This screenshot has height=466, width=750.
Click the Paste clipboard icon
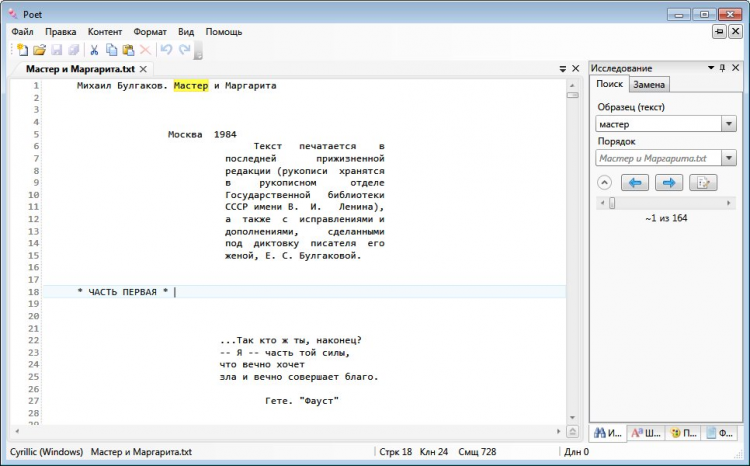(x=128, y=49)
